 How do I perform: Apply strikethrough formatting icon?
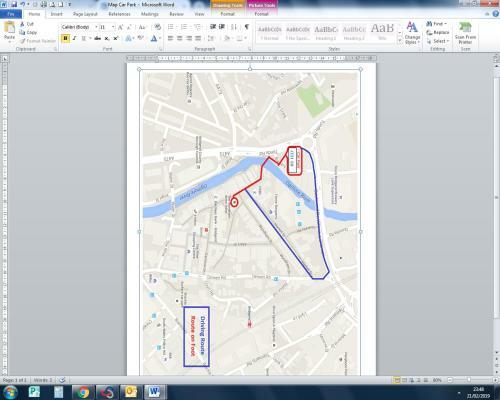click(97, 39)
